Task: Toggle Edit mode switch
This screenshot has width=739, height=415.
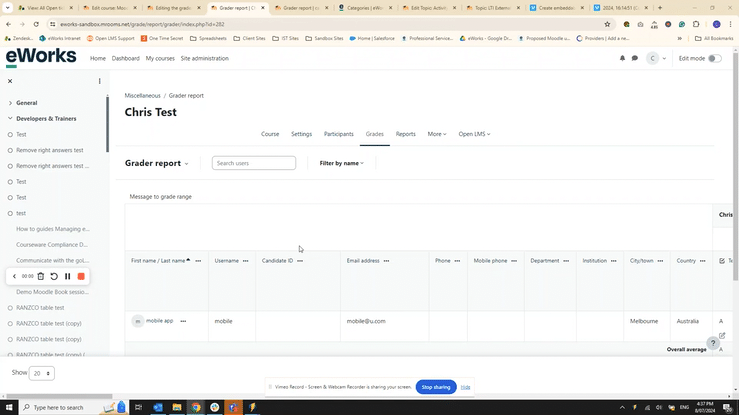Action: tap(714, 58)
